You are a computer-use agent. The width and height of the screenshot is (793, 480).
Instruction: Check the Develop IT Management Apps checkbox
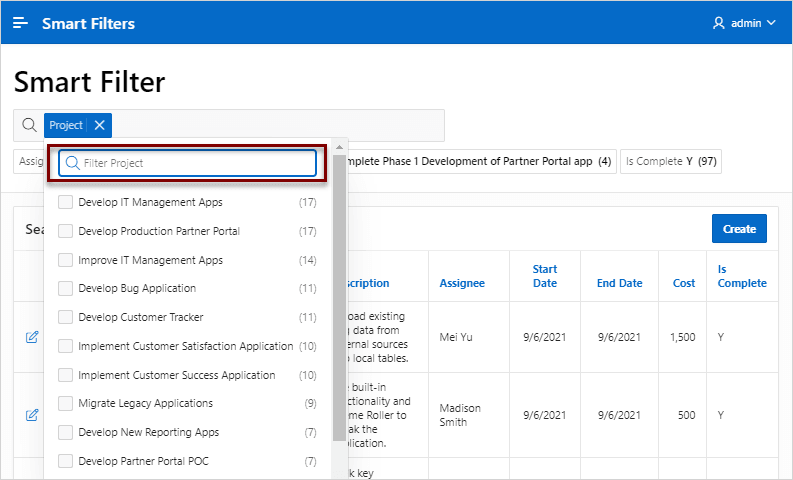pyautogui.click(x=65, y=202)
